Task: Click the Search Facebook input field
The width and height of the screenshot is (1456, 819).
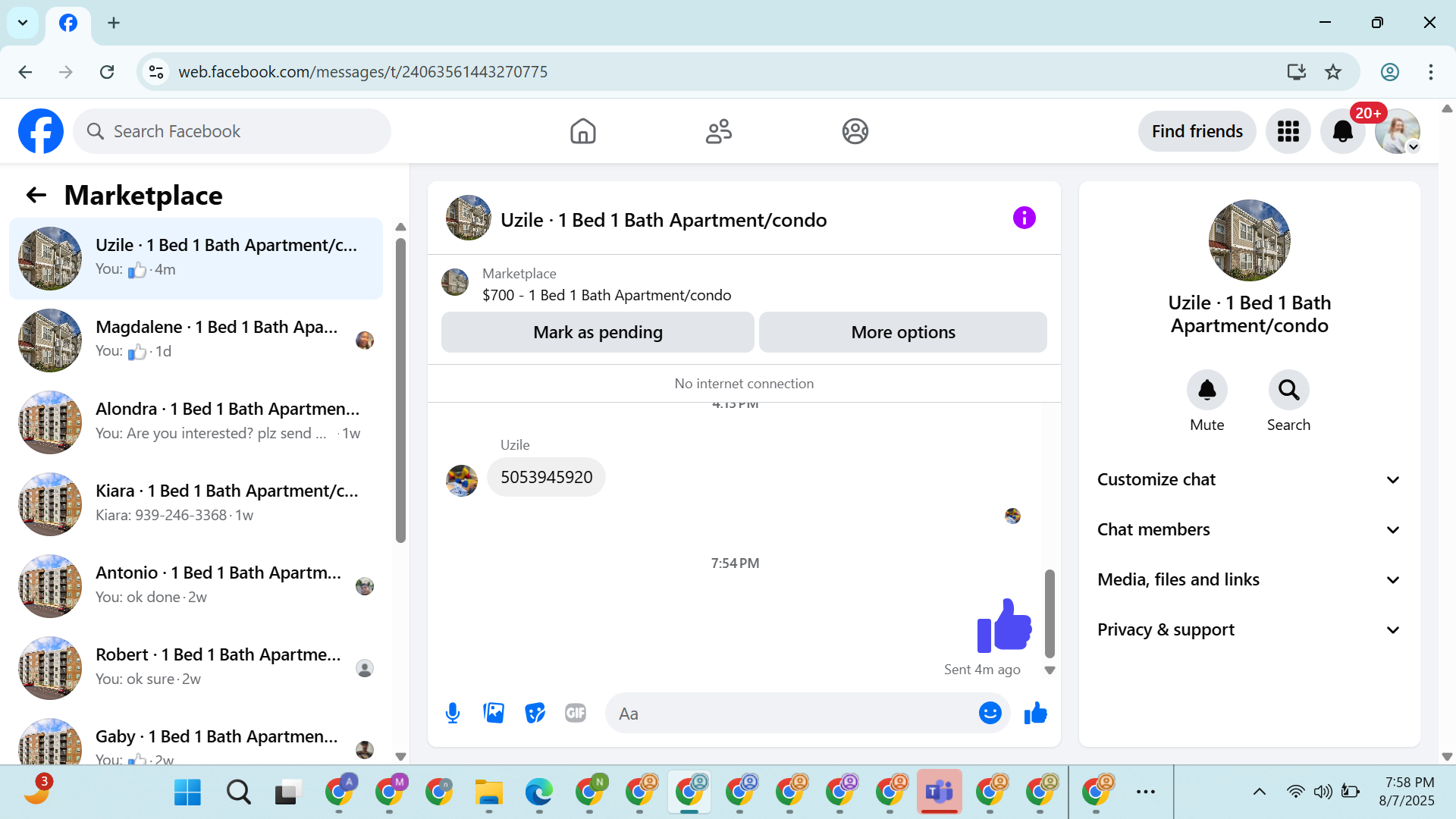Action: [x=232, y=131]
